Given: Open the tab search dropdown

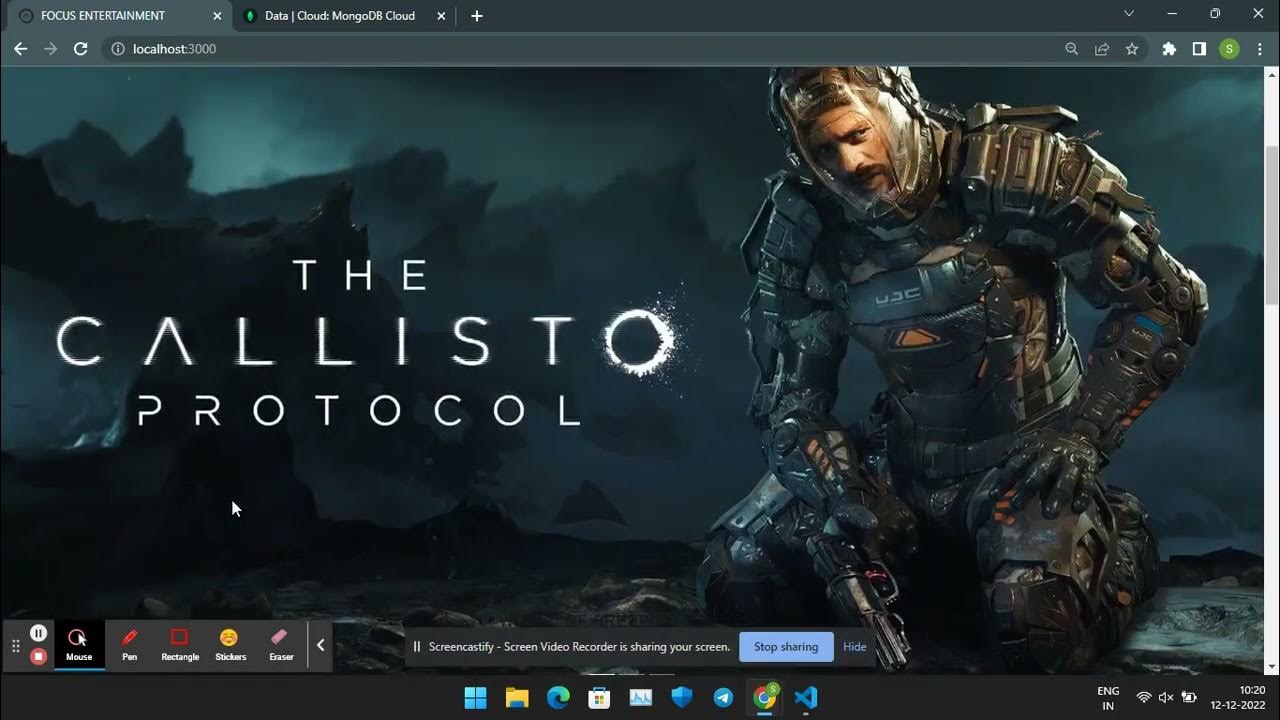Looking at the screenshot, I should (x=1129, y=14).
